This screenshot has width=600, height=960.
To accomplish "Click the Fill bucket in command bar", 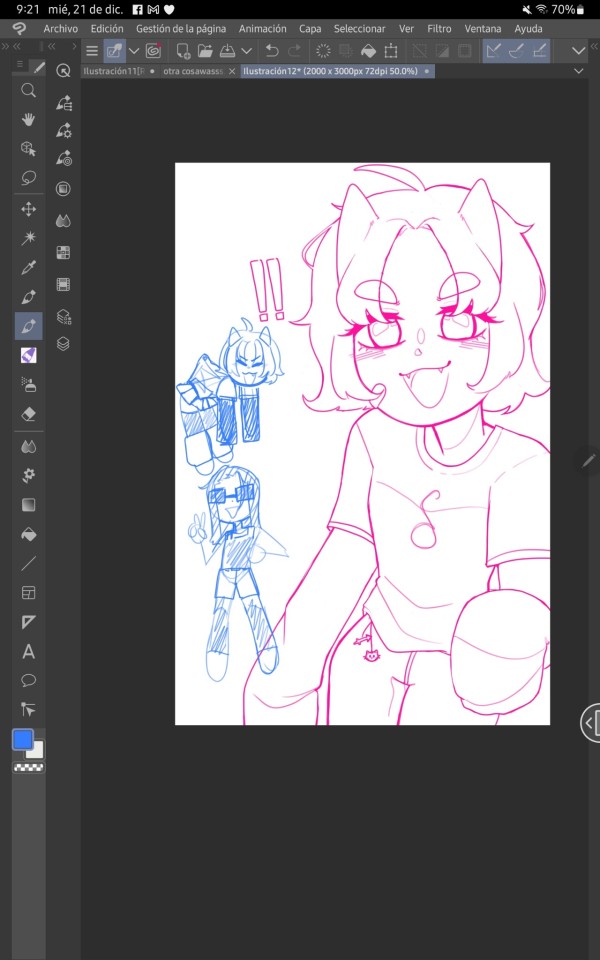I will coord(368,51).
